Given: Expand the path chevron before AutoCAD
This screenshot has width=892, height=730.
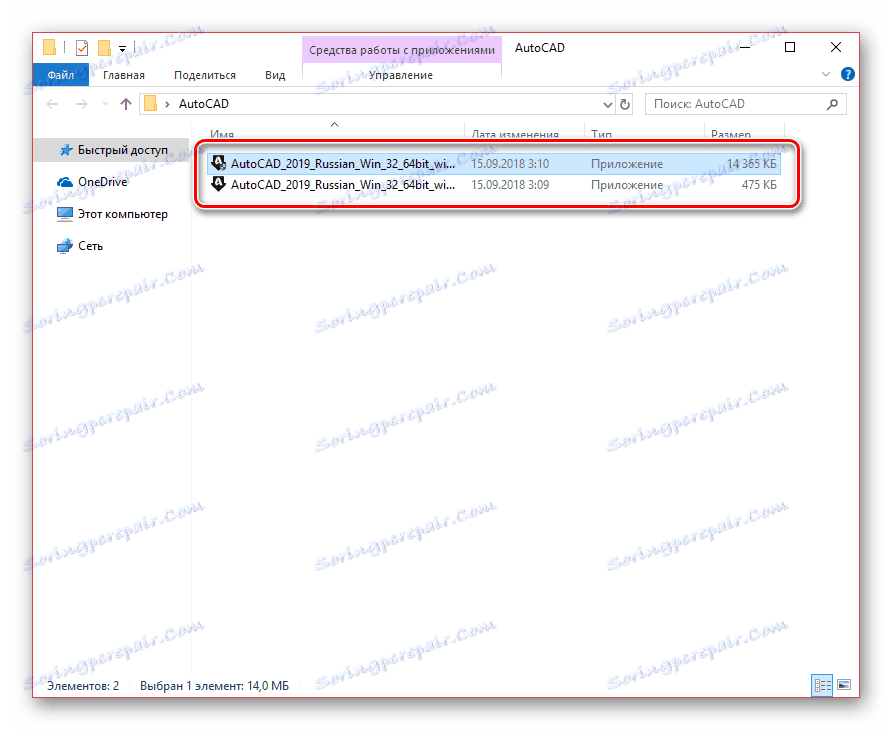Looking at the screenshot, I should [x=167, y=104].
